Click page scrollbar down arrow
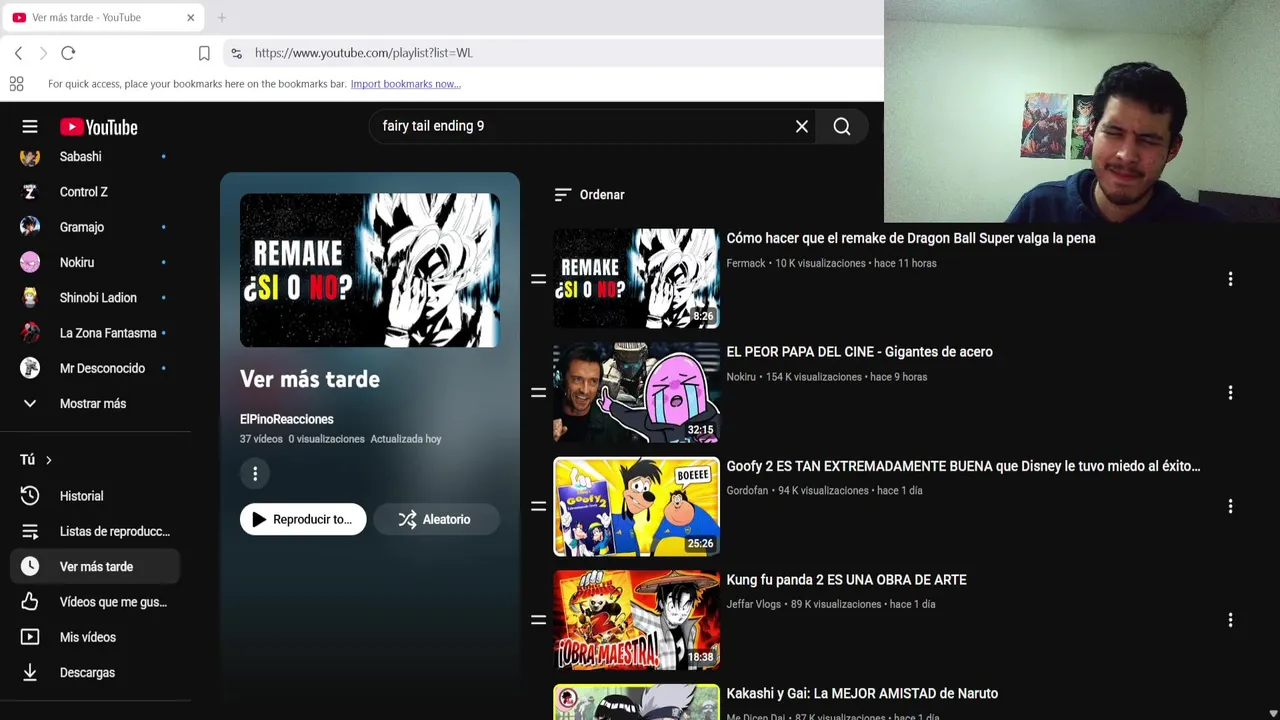This screenshot has height=720, width=1280. [x=1273, y=713]
